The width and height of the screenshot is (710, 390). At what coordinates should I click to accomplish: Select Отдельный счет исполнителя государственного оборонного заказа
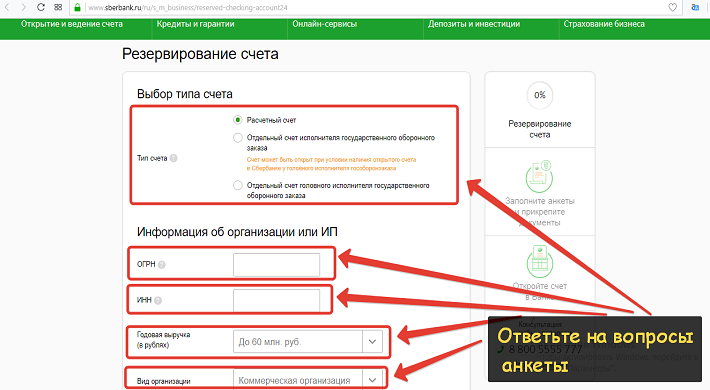[238, 138]
